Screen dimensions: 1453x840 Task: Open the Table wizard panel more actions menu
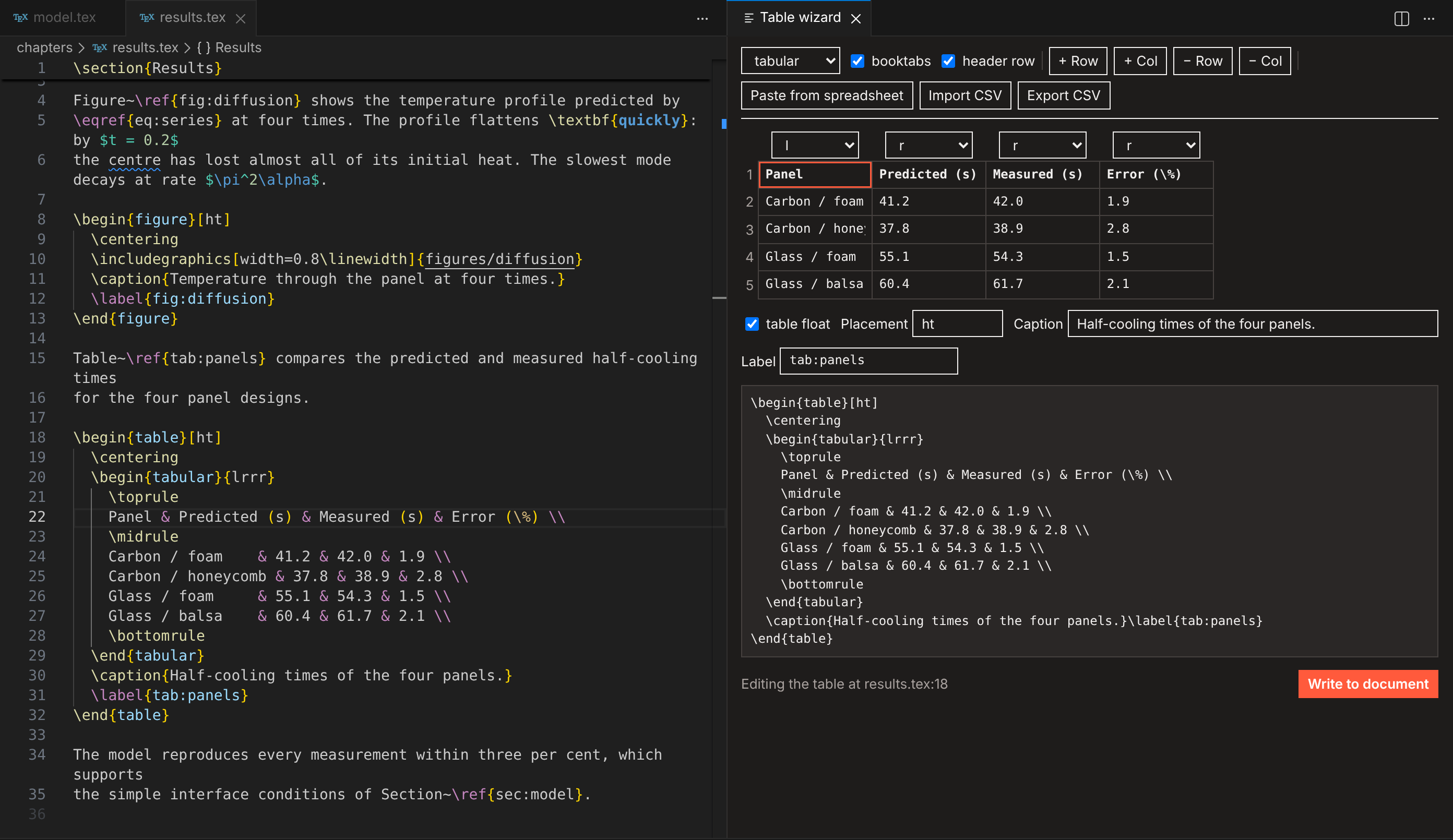coord(1429,18)
